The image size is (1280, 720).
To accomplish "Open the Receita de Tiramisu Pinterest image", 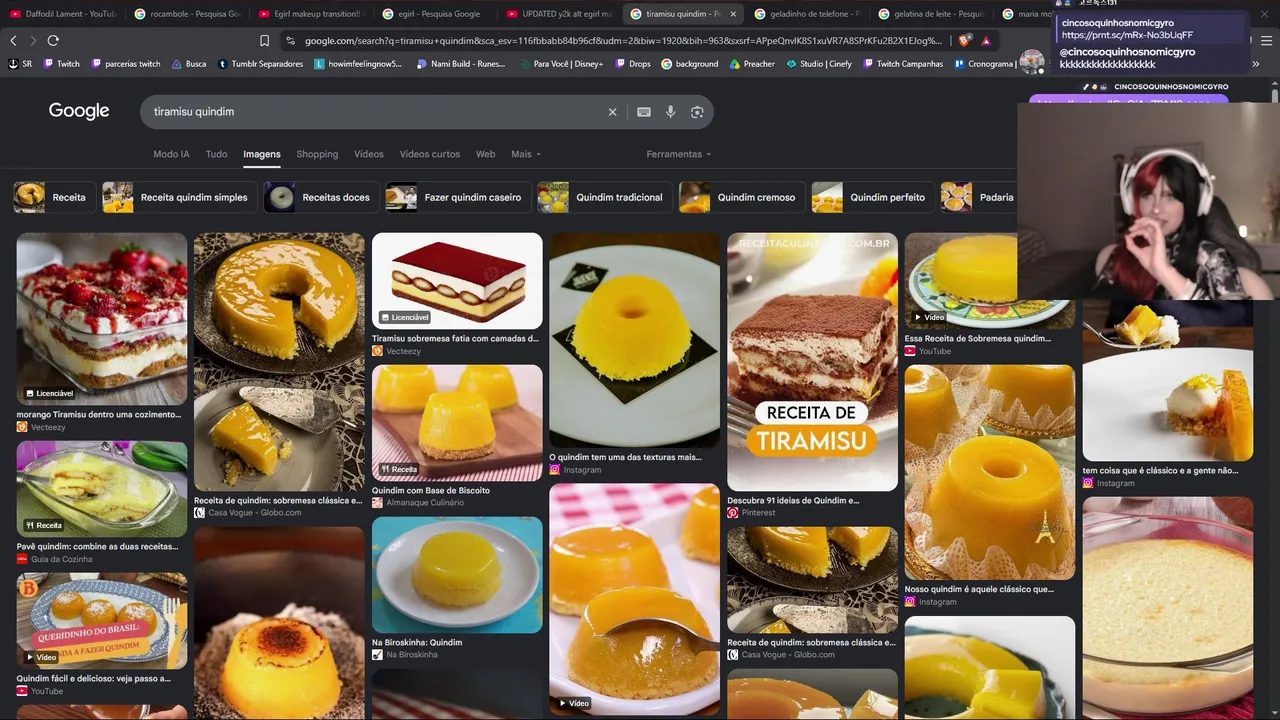I will click(x=812, y=362).
